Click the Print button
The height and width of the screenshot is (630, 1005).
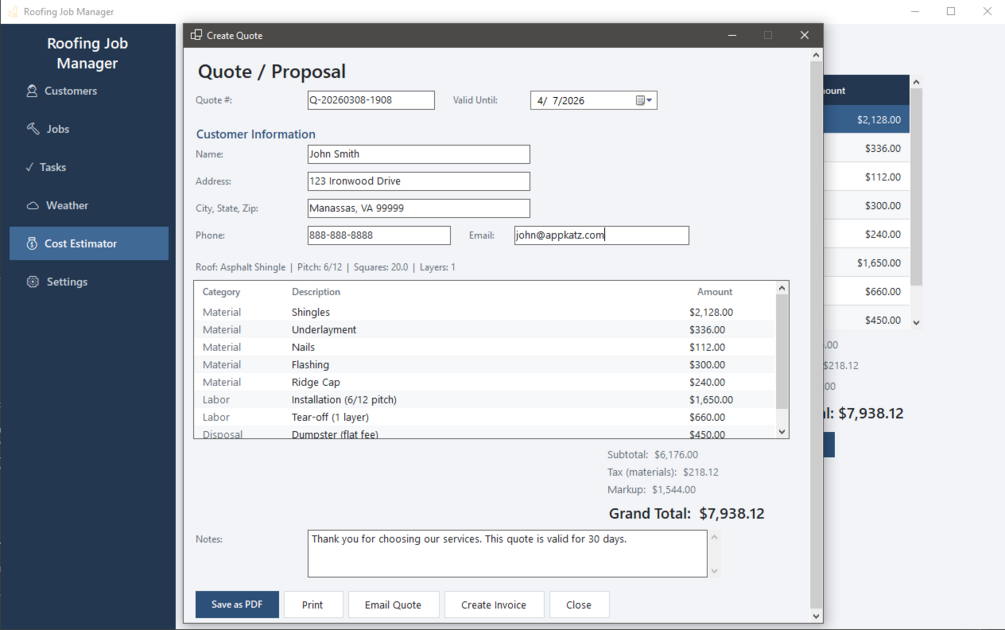313,604
